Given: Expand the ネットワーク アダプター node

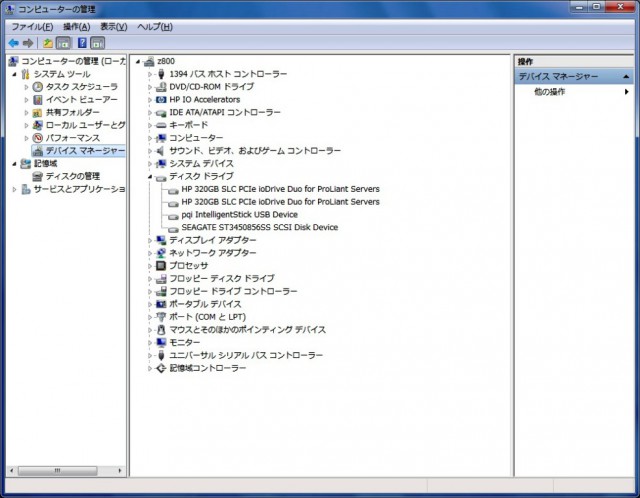Looking at the screenshot, I should point(150,253).
